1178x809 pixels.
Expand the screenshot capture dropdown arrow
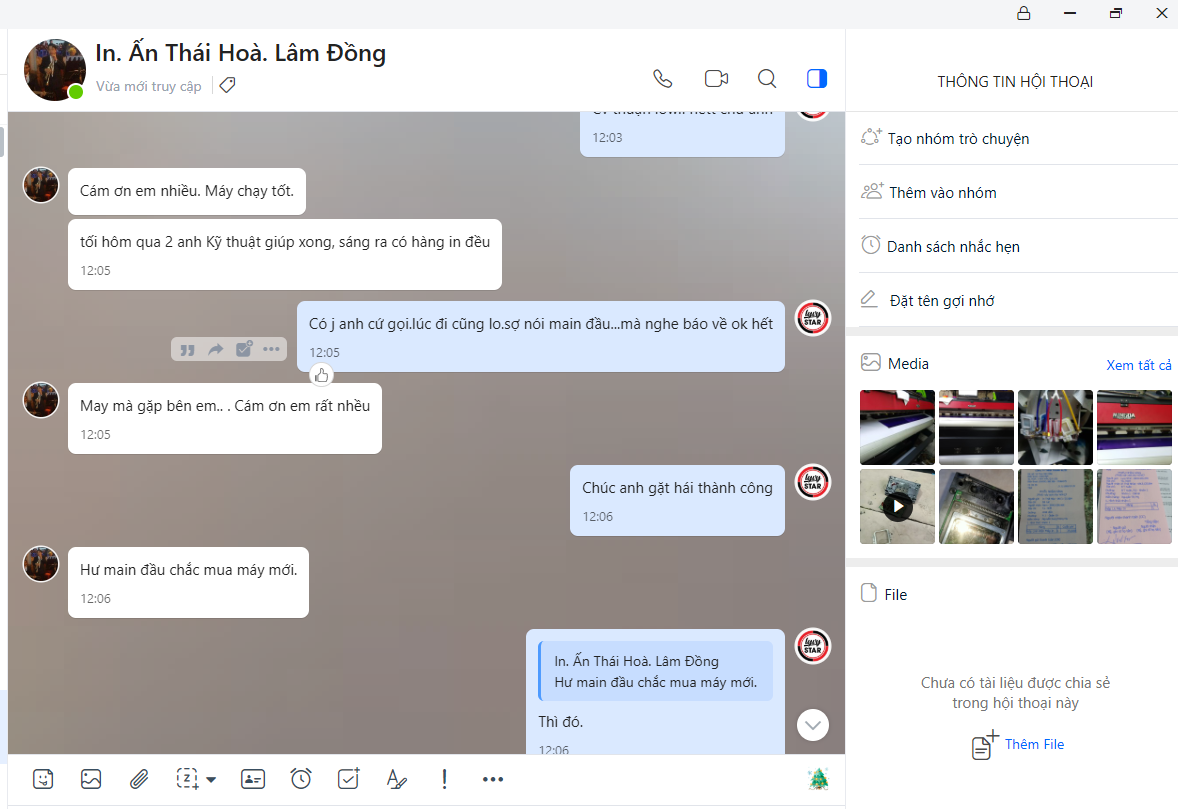tap(211, 780)
